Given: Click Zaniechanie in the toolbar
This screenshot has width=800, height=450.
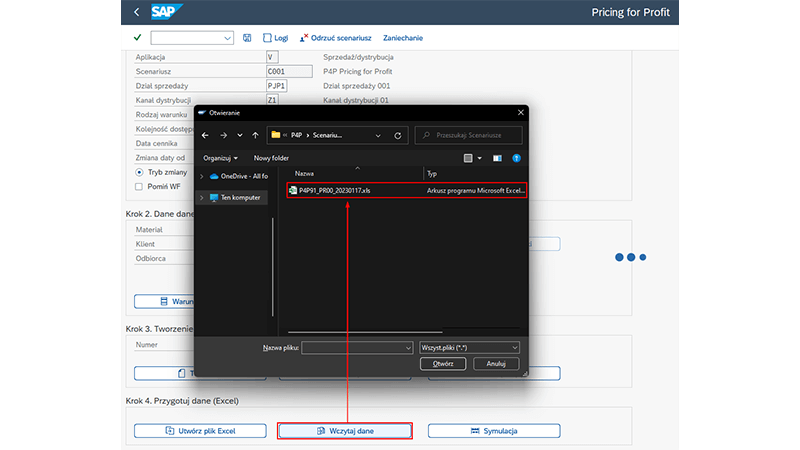Looking at the screenshot, I should pyautogui.click(x=403, y=38).
